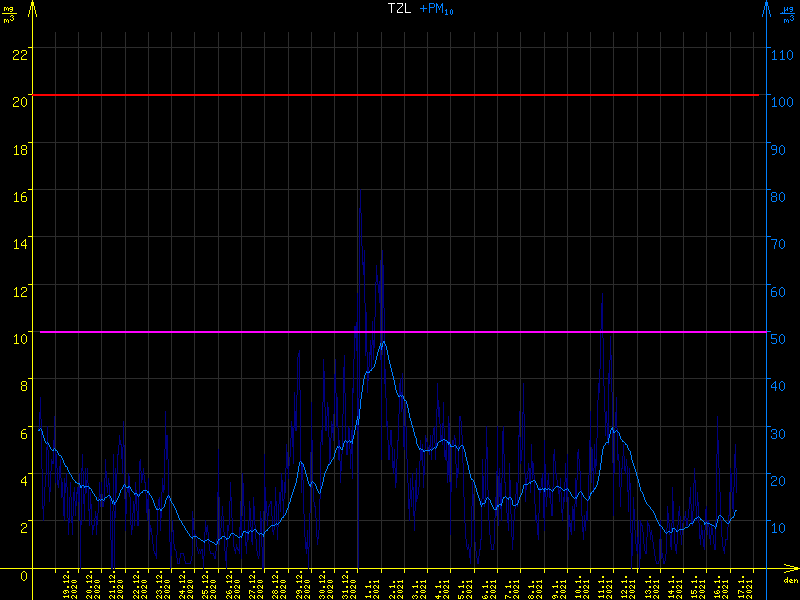Image resolution: width=800 pixels, height=600 pixels.
Task: Select the 17.1.2021 date tick label
Action: pyautogui.click(x=742, y=584)
